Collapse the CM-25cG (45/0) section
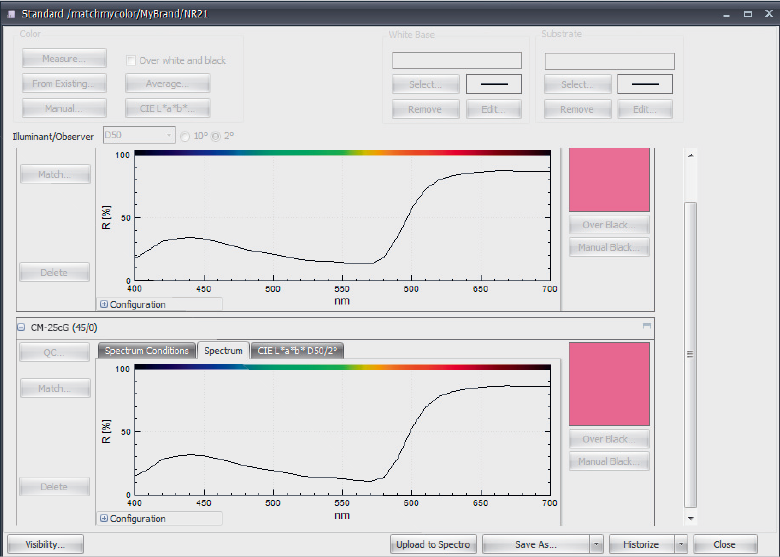The image size is (780, 557). 21,327
